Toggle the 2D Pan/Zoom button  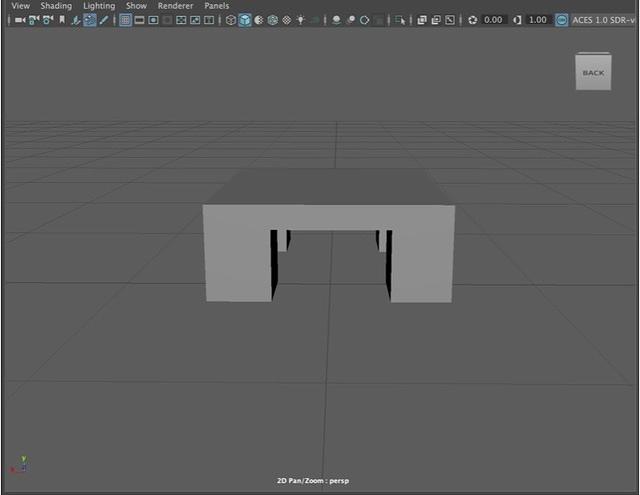(x=90, y=20)
